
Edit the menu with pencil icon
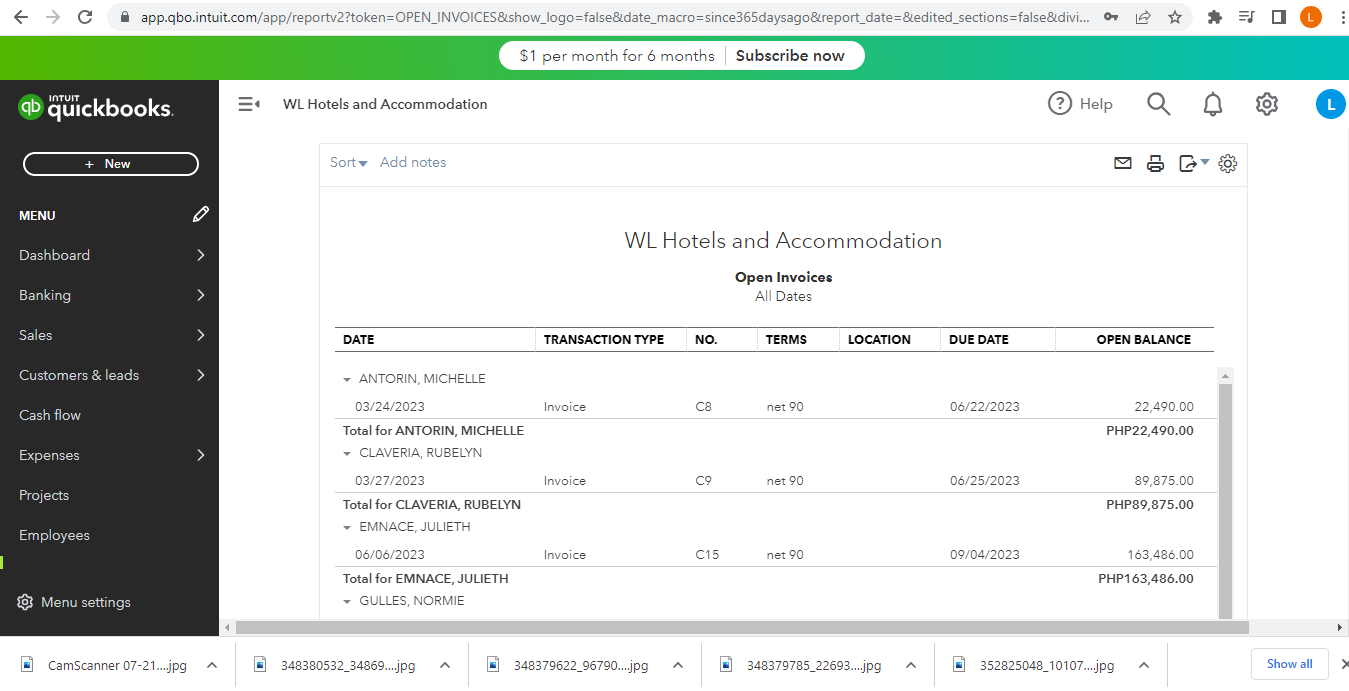click(201, 214)
